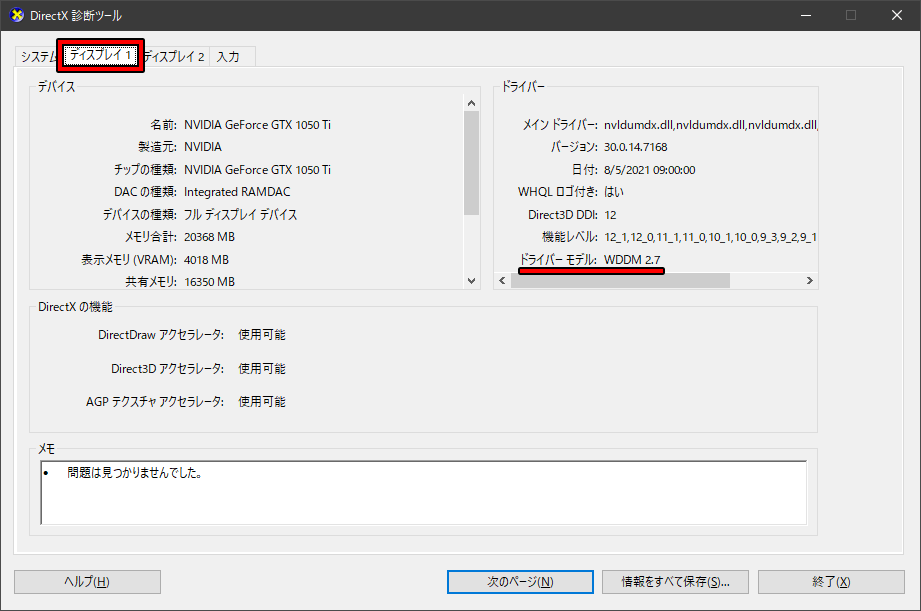Click the name value NVIDIA GeForce GTX 1050 Ti
Viewport: 921px width, 611px height.
pos(257,125)
